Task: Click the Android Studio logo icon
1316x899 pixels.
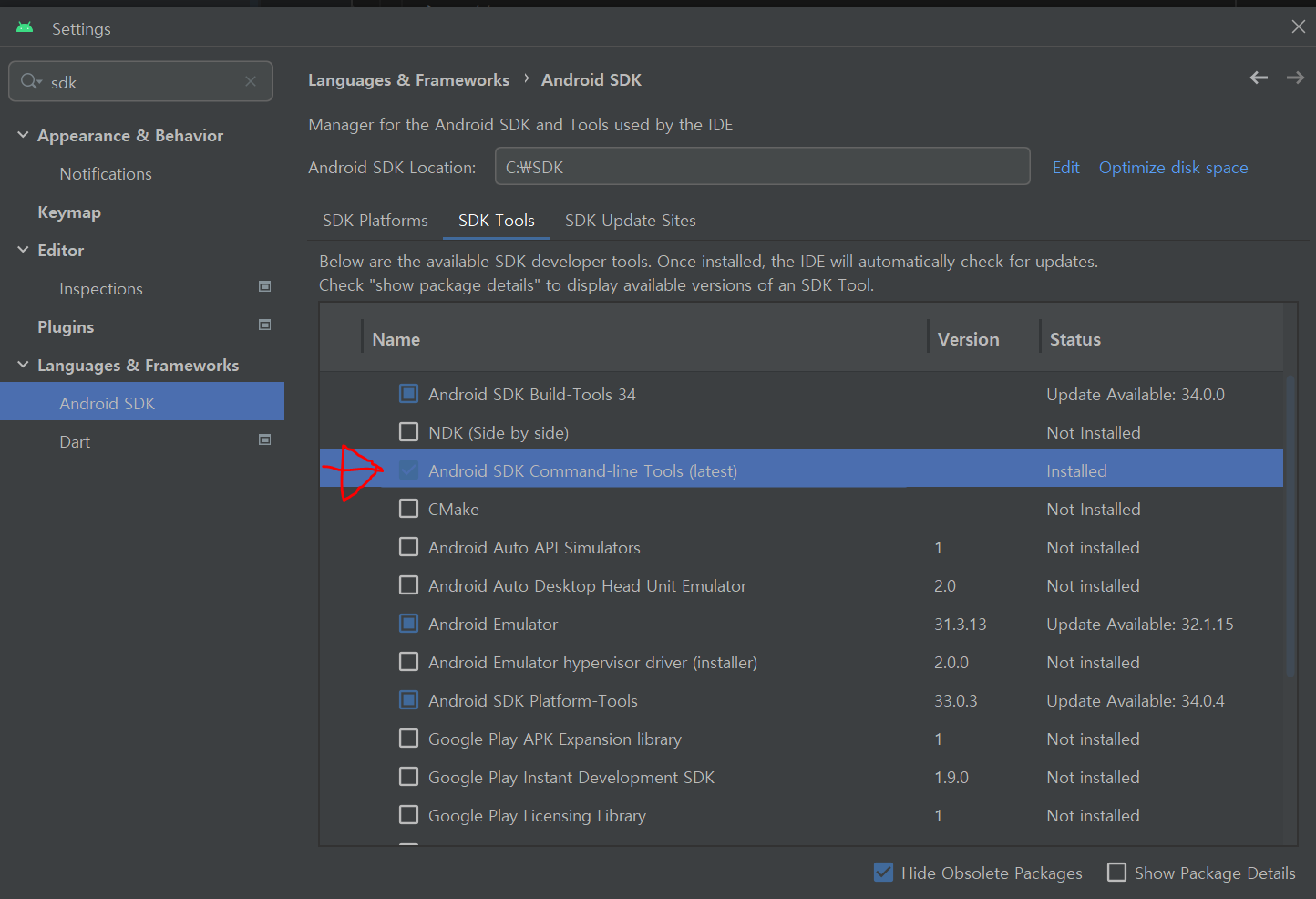Action: coord(25,27)
